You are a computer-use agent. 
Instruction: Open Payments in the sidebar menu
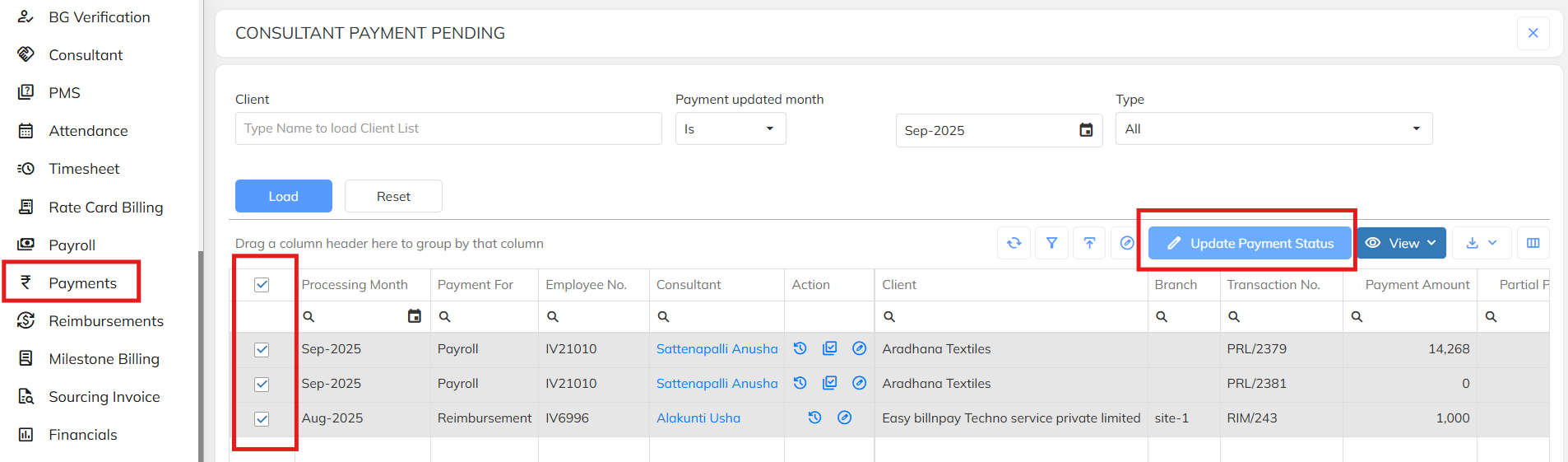click(x=82, y=282)
